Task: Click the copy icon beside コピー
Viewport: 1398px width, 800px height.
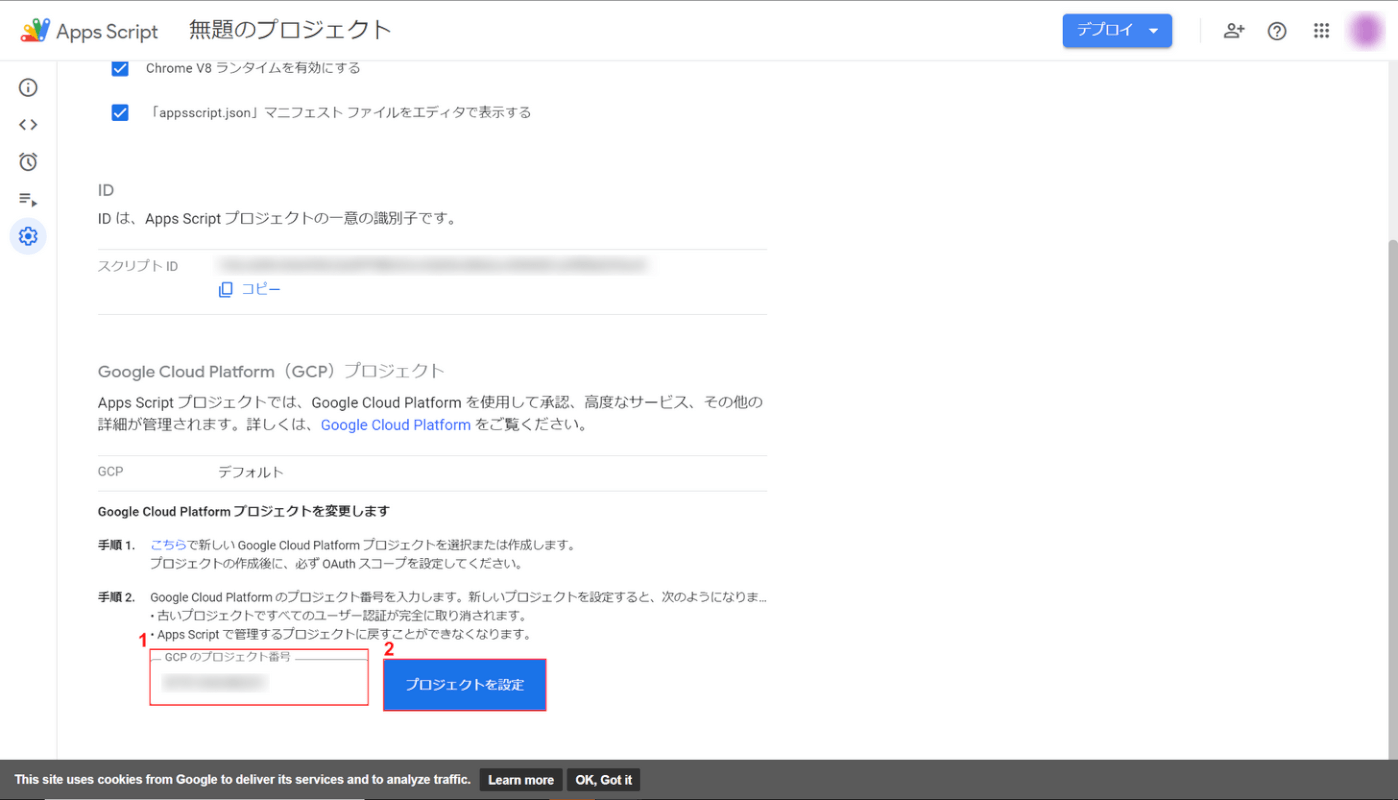Action: (x=226, y=289)
